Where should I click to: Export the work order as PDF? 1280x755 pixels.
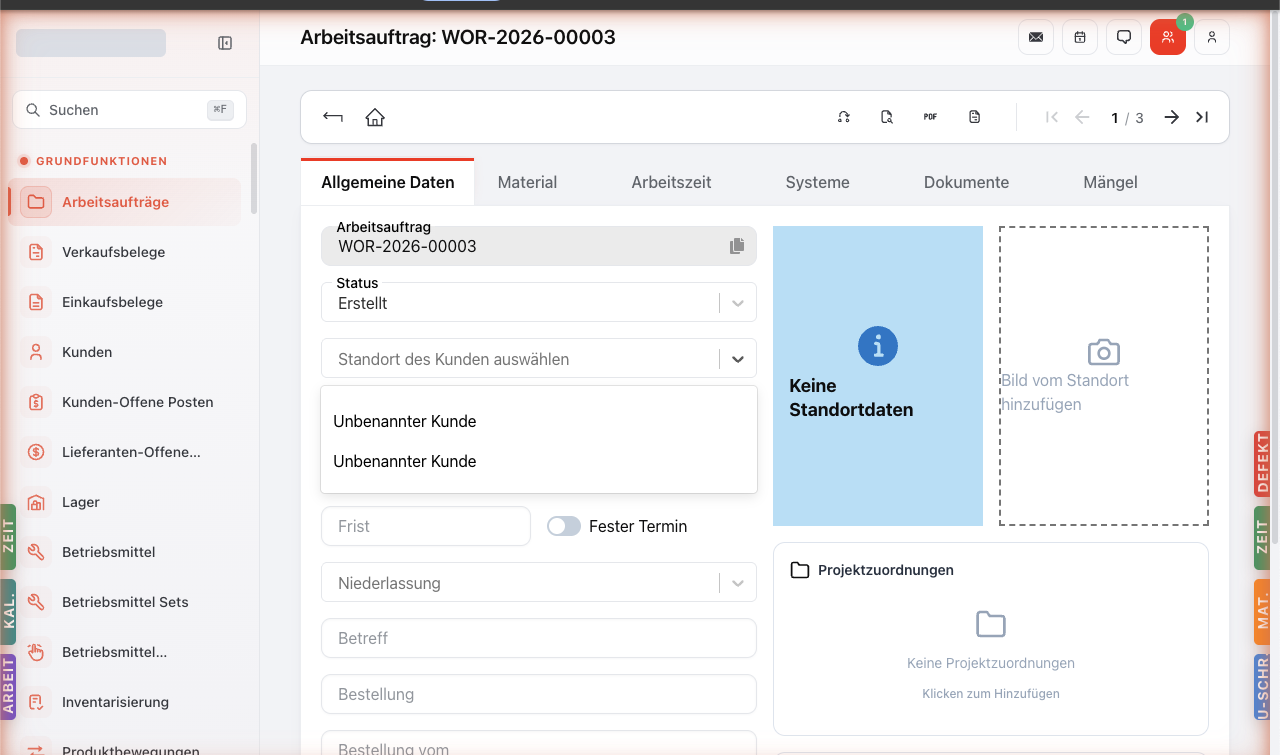pos(930,117)
